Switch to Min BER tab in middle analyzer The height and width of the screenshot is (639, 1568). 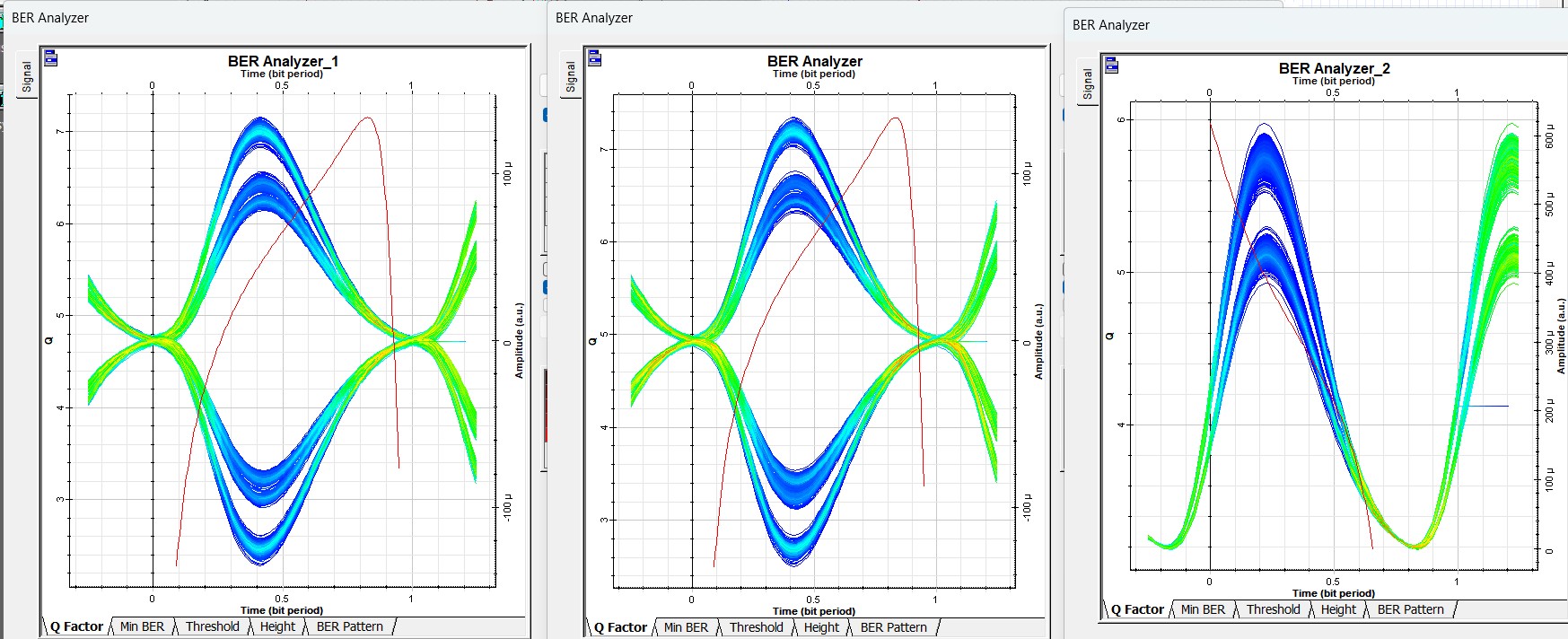tap(686, 627)
